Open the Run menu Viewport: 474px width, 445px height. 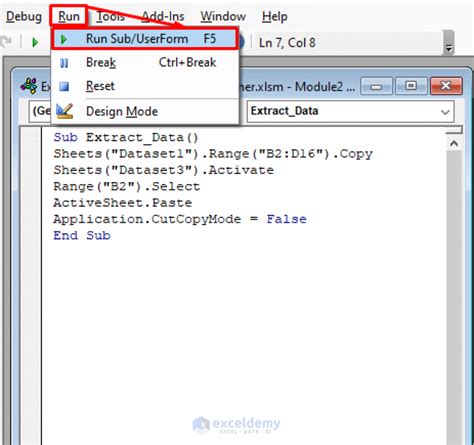pos(69,16)
